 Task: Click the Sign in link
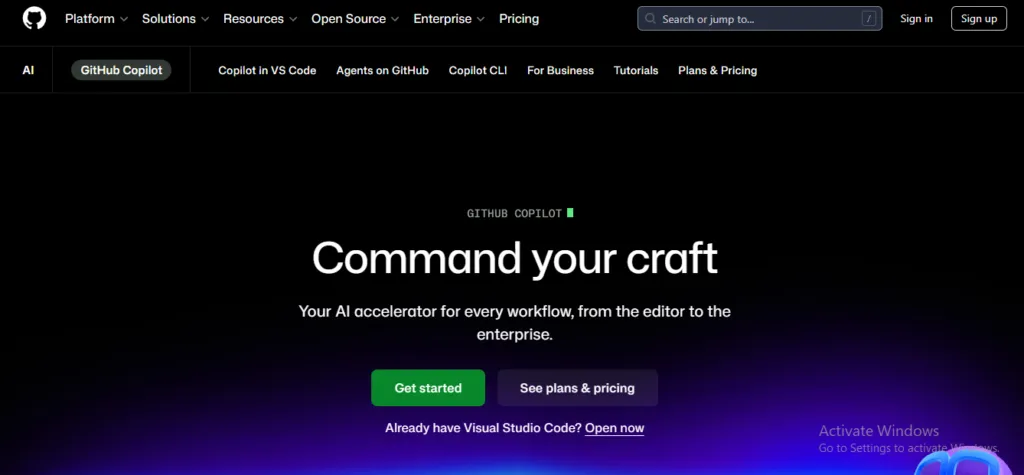[916, 19]
